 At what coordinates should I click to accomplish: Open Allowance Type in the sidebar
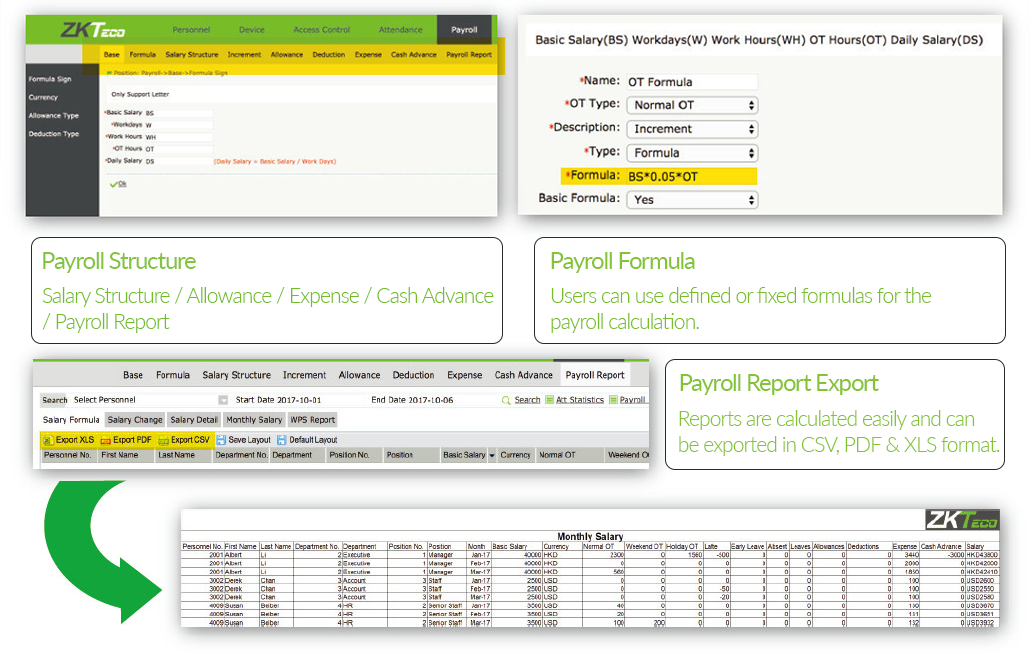[x=53, y=116]
